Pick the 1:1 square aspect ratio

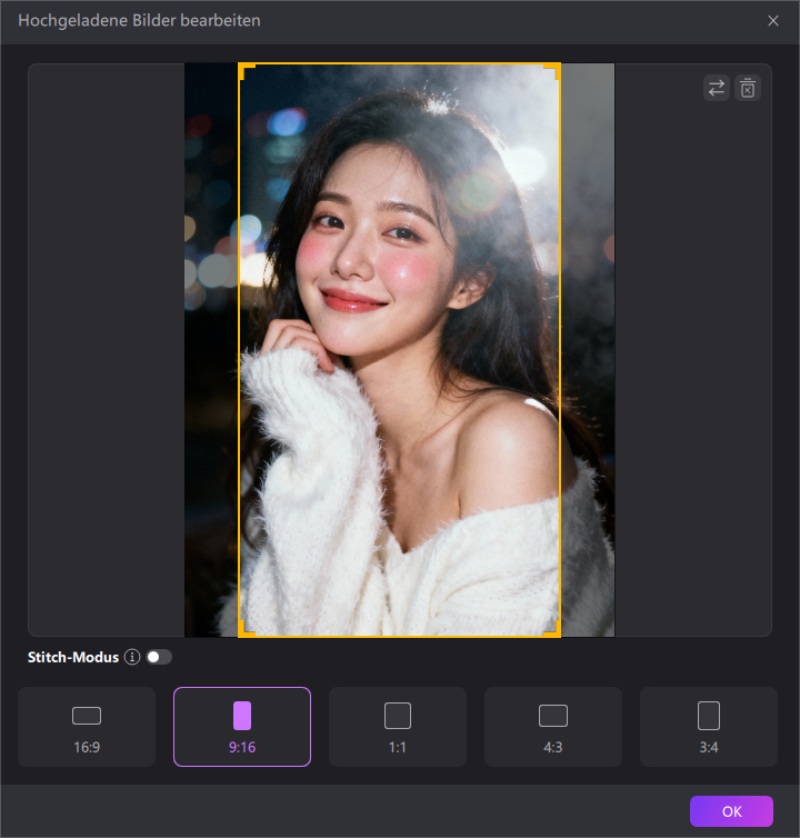pos(398,726)
